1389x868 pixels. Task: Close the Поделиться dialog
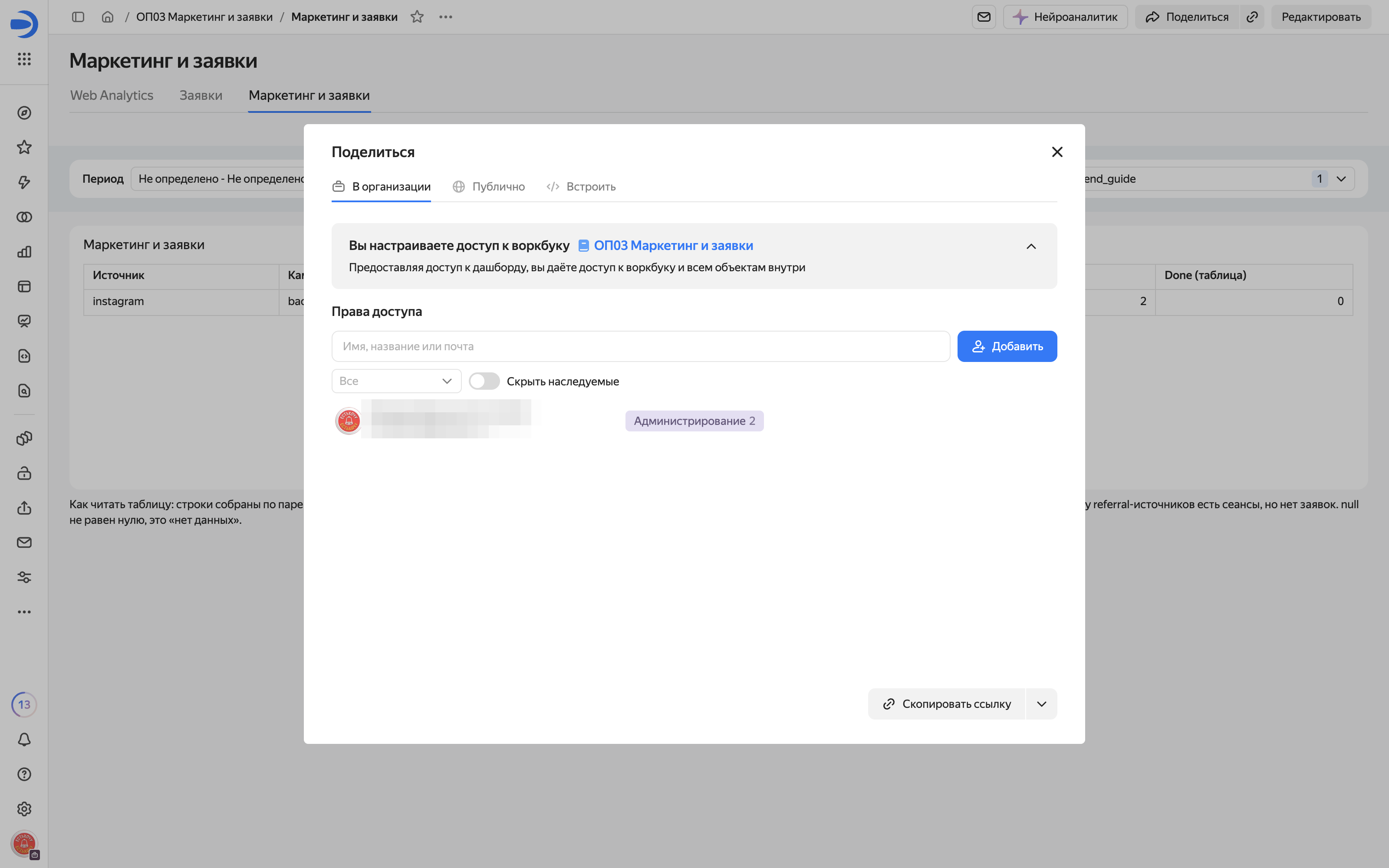pyautogui.click(x=1057, y=151)
